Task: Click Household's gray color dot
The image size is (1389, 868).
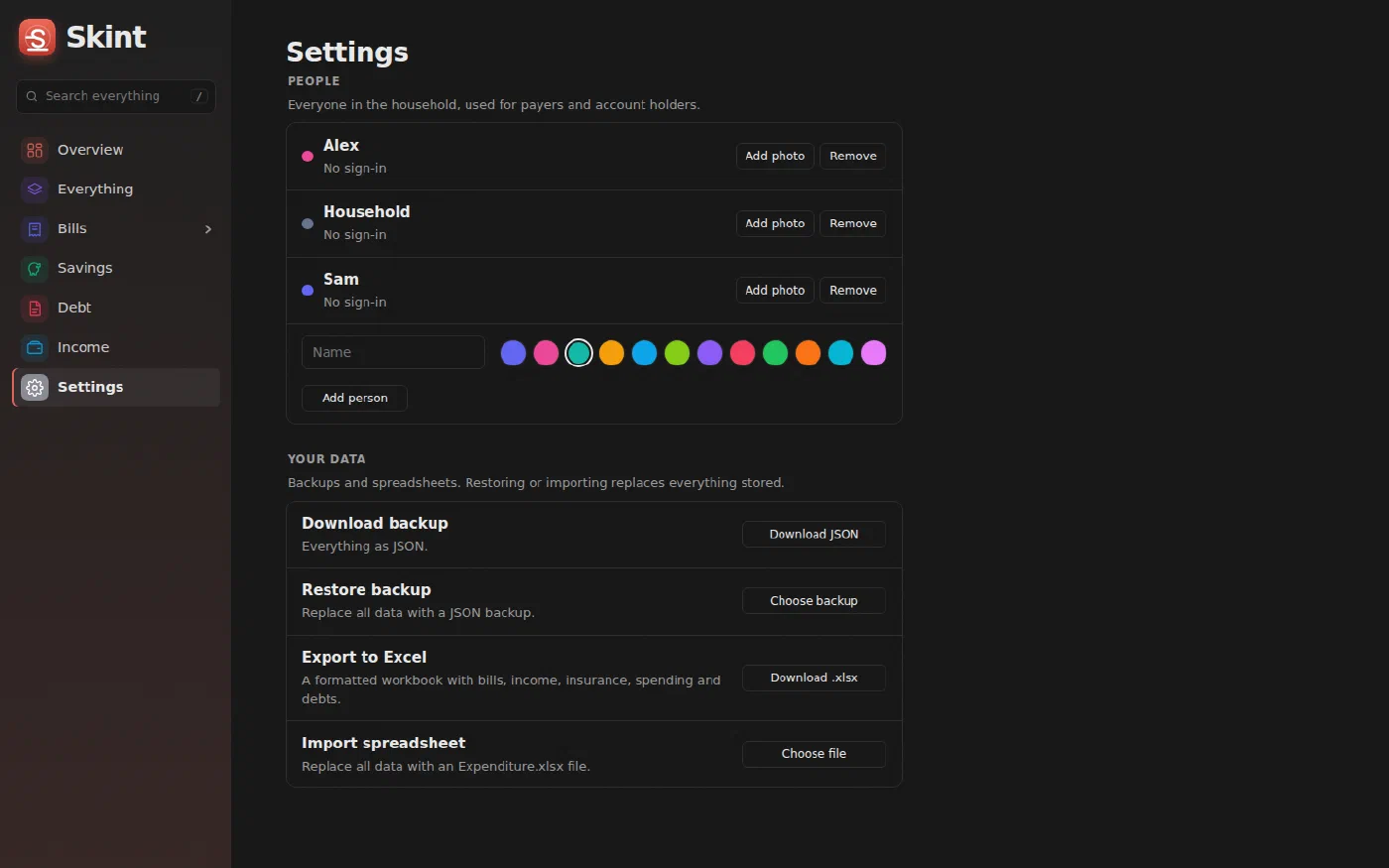Action: pos(308,224)
